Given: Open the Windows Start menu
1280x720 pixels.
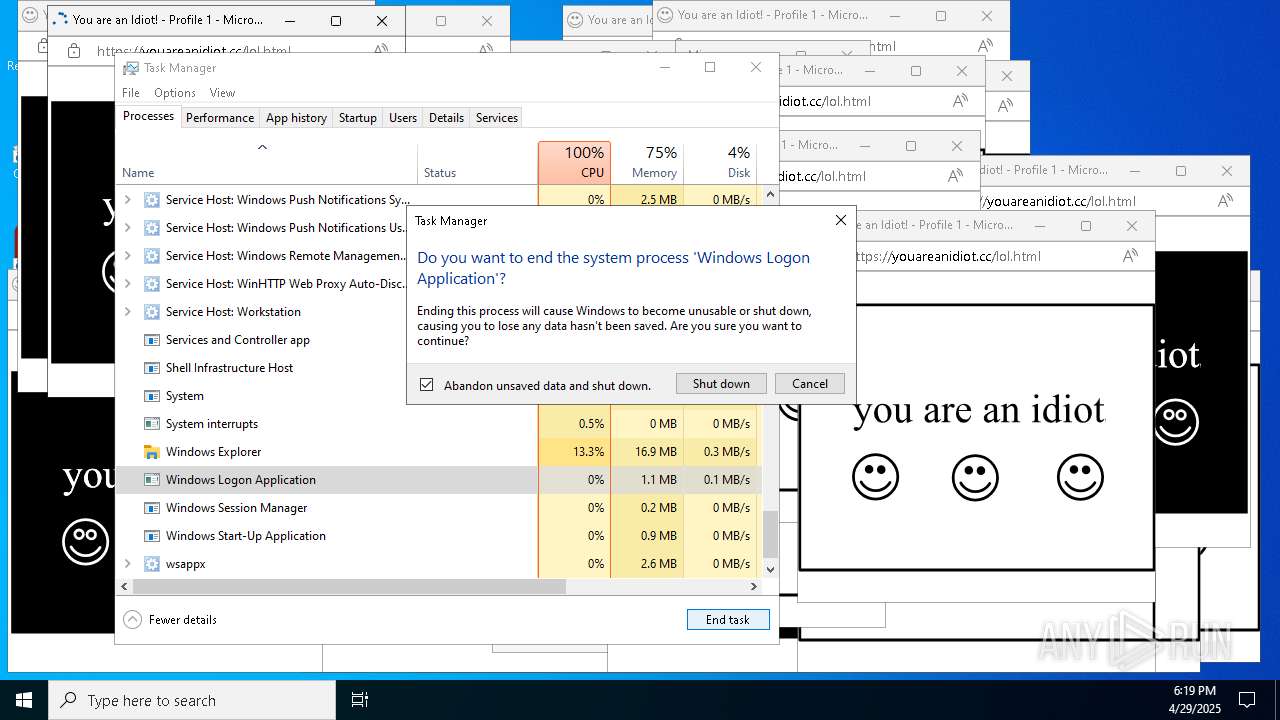Looking at the screenshot, I should click(24, 700).
